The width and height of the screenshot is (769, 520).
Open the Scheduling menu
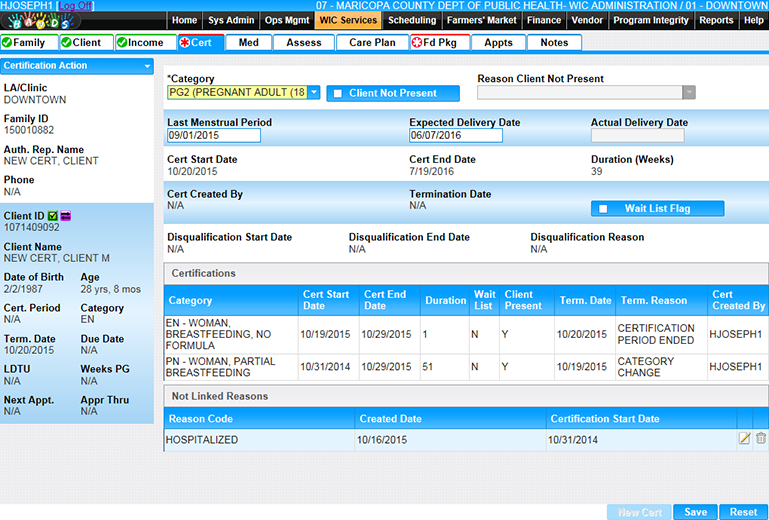[412, 20]
